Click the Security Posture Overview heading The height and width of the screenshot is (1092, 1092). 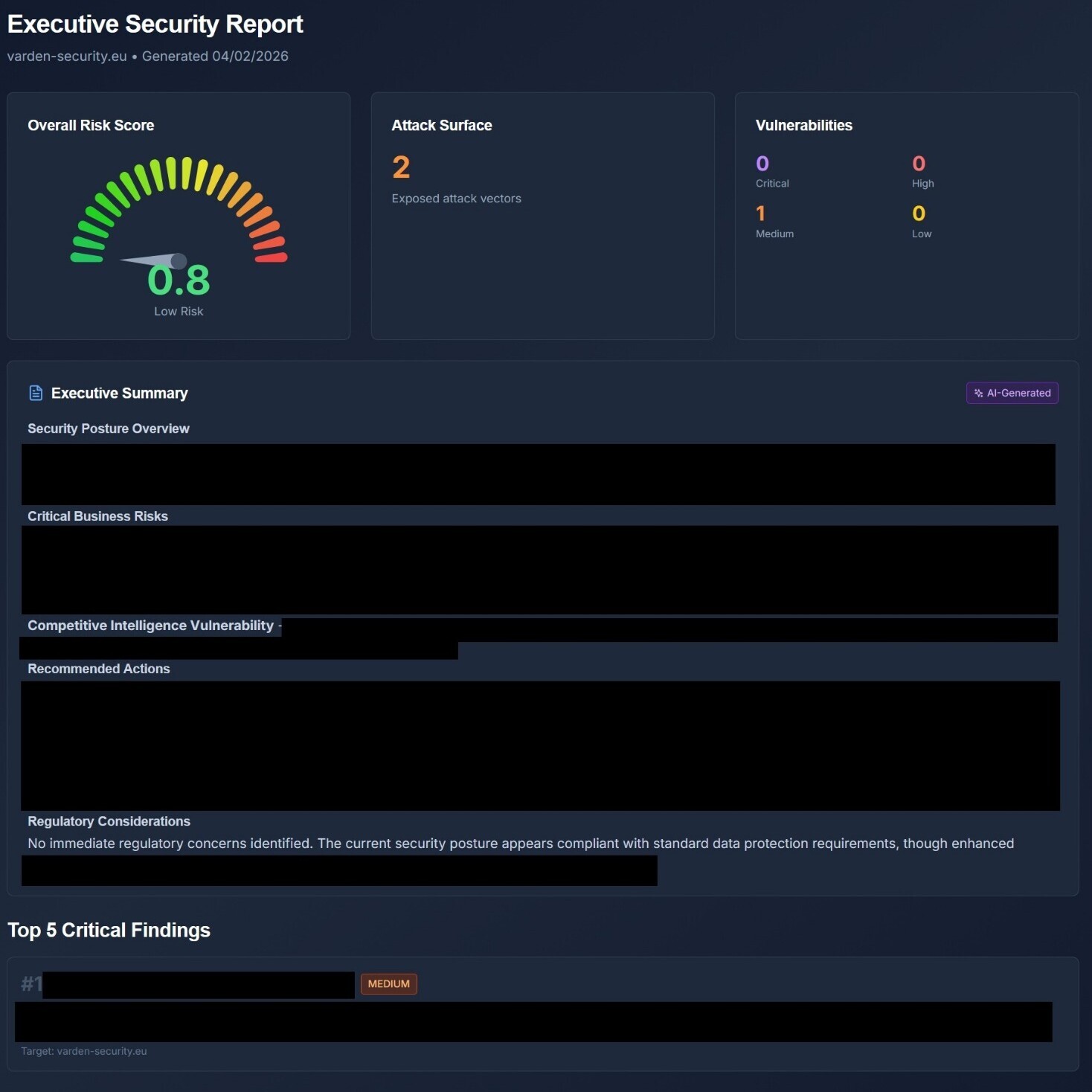tap(109, 428)
